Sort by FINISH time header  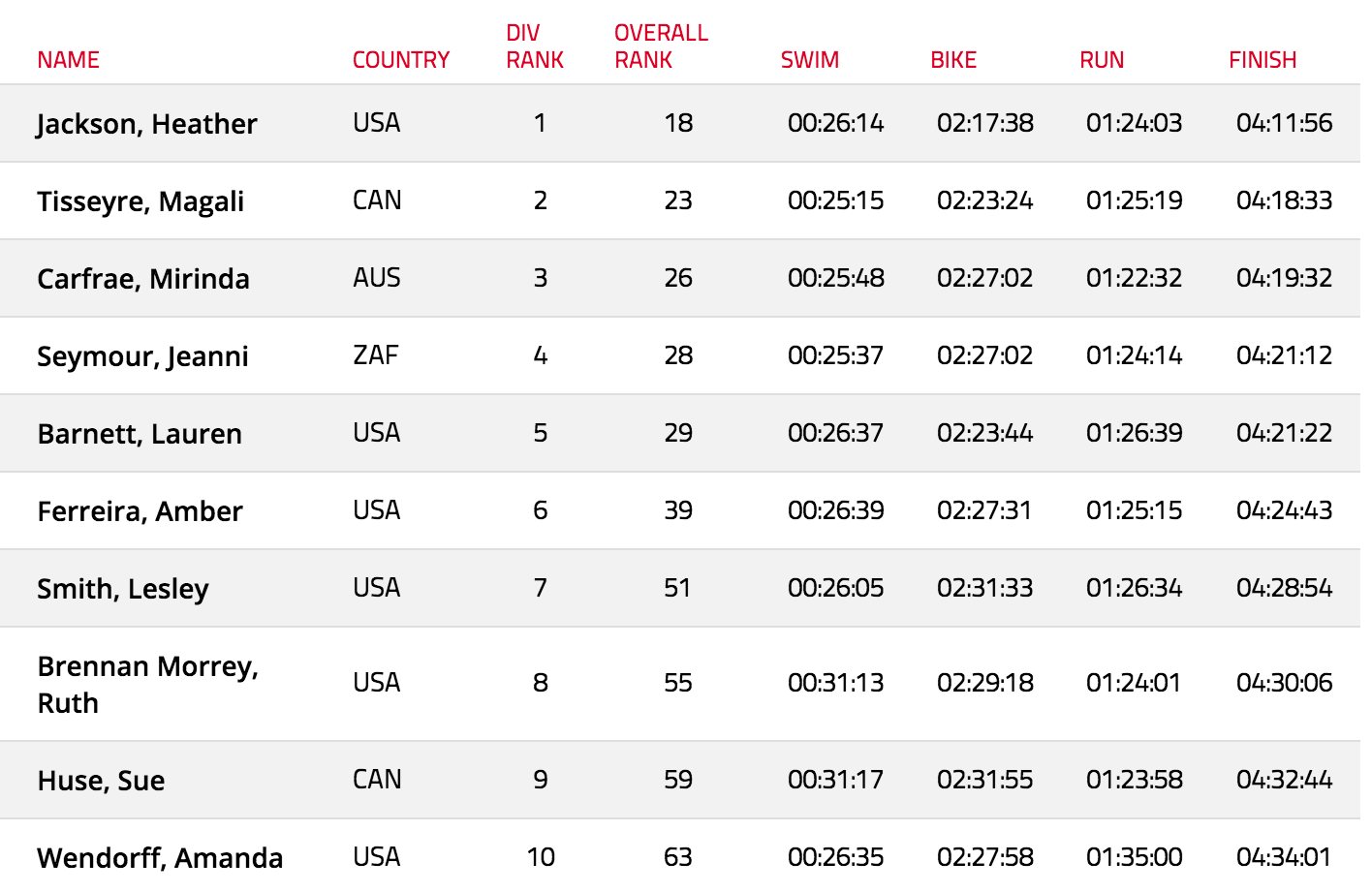click(x=1263, y=60)
